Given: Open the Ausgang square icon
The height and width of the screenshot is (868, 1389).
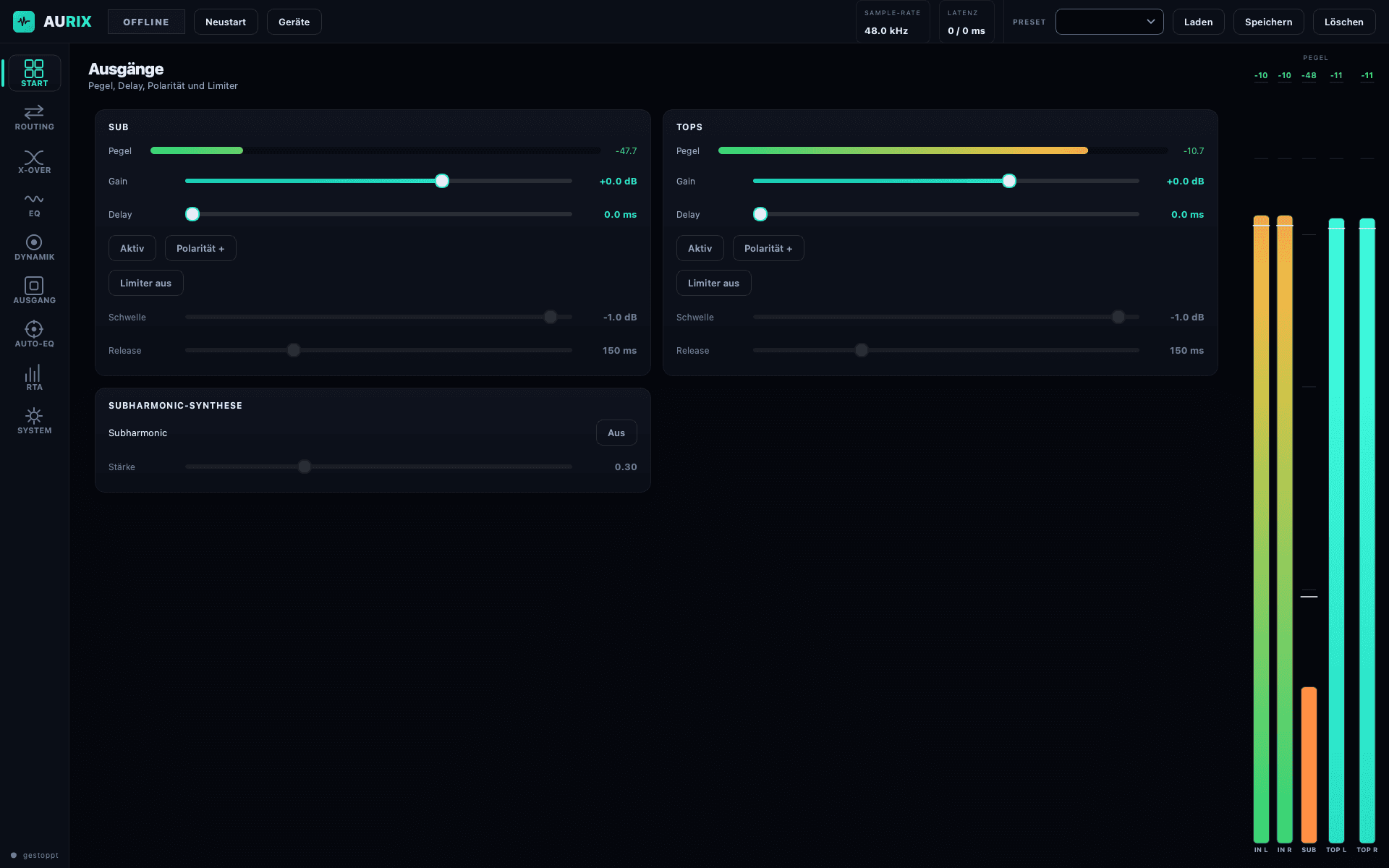Looking at the screenshot, I should (34, 286).
